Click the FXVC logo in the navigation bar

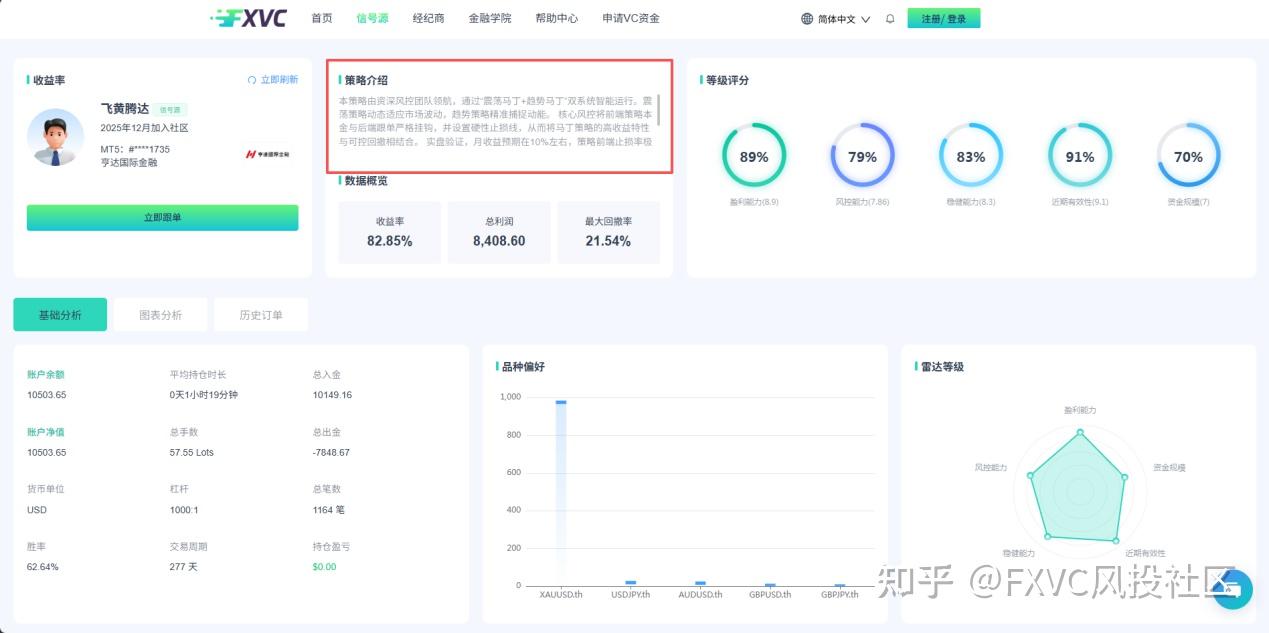(247, 17)
